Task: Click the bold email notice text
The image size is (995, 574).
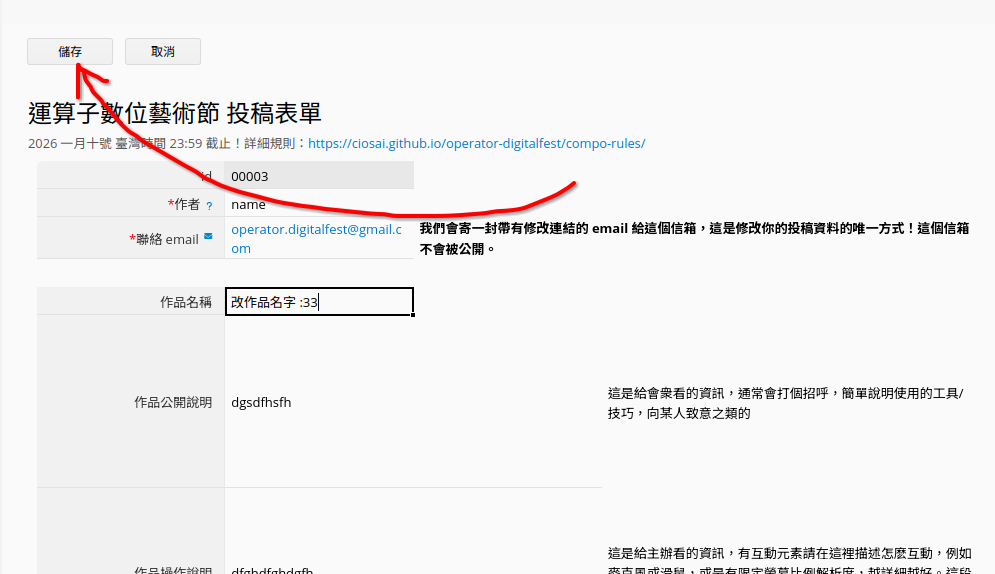Action: click(695, 238)
